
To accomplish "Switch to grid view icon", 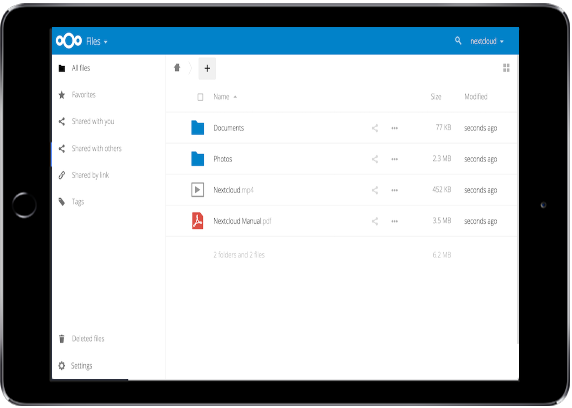I will pyautogui.click(x=506, y=68).
